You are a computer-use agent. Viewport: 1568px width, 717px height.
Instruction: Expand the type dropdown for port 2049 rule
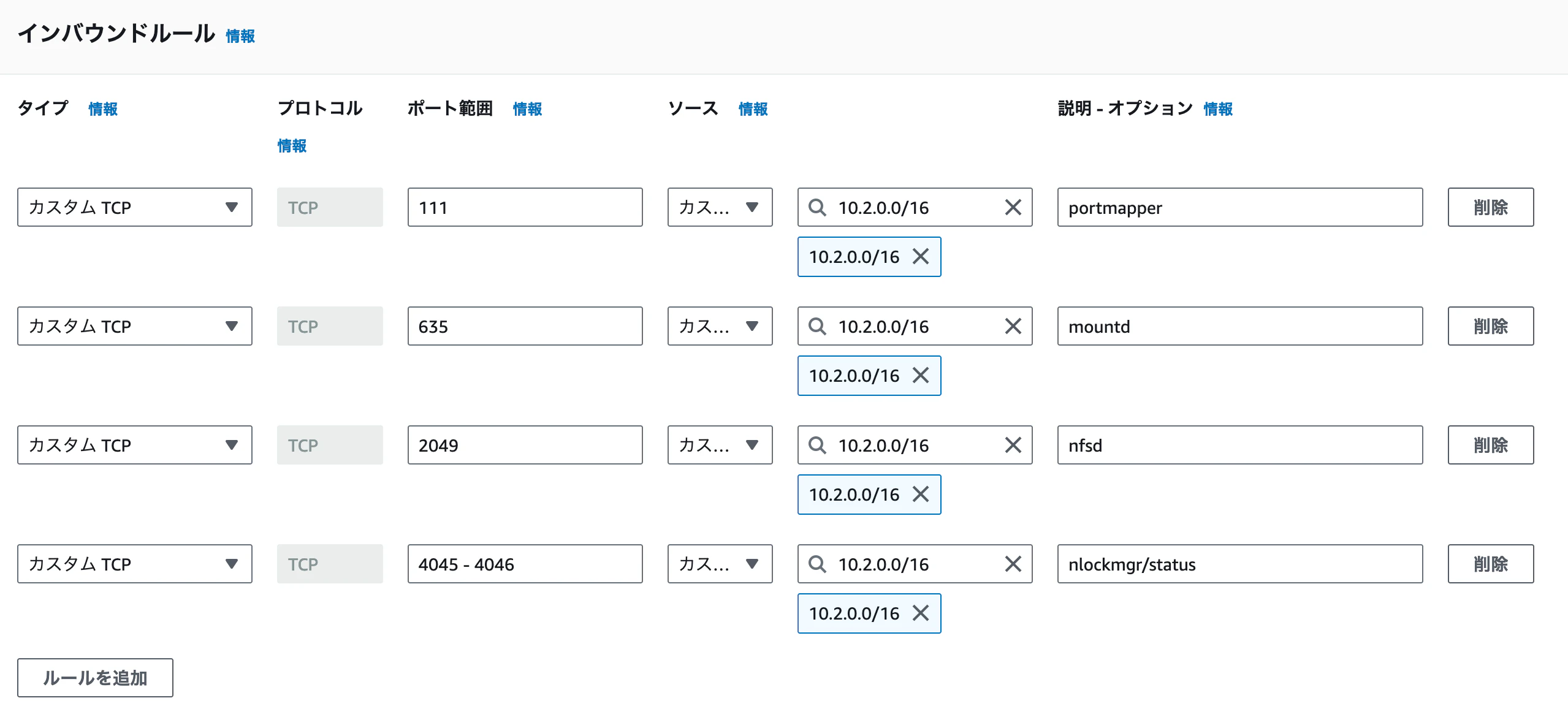pos(134,446)
